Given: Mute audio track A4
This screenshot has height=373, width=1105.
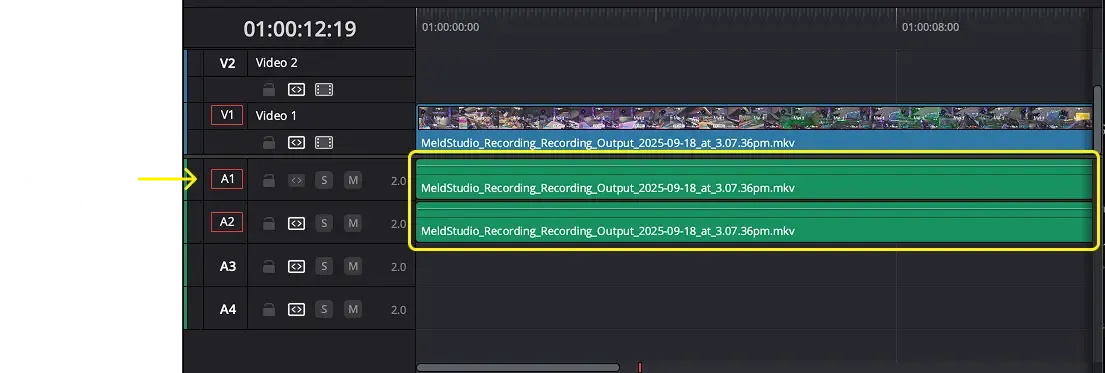Looking at the screenshot, I should click(x=353, y=309).
